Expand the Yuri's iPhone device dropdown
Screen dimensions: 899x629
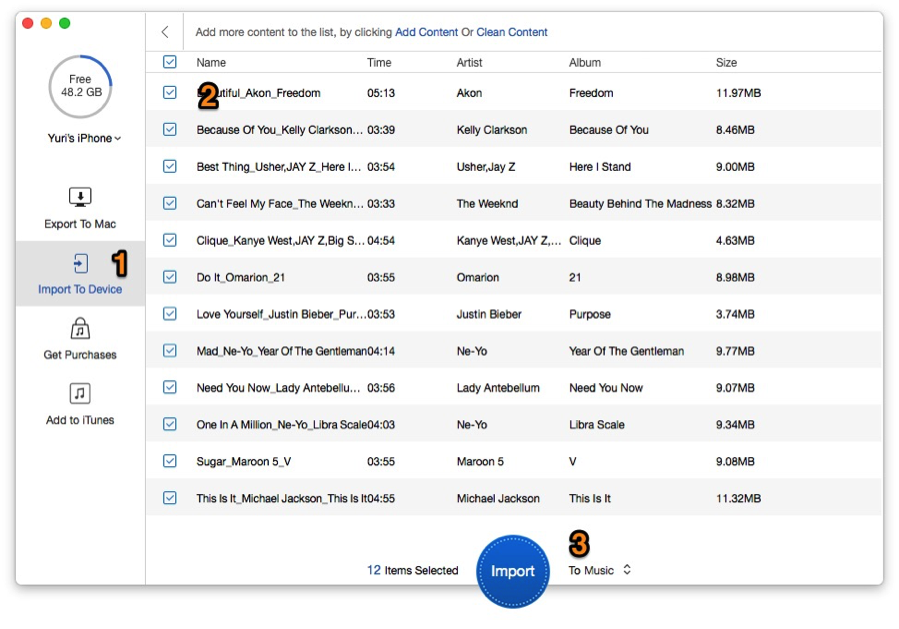pyautogui.click(x=84, y=138)
